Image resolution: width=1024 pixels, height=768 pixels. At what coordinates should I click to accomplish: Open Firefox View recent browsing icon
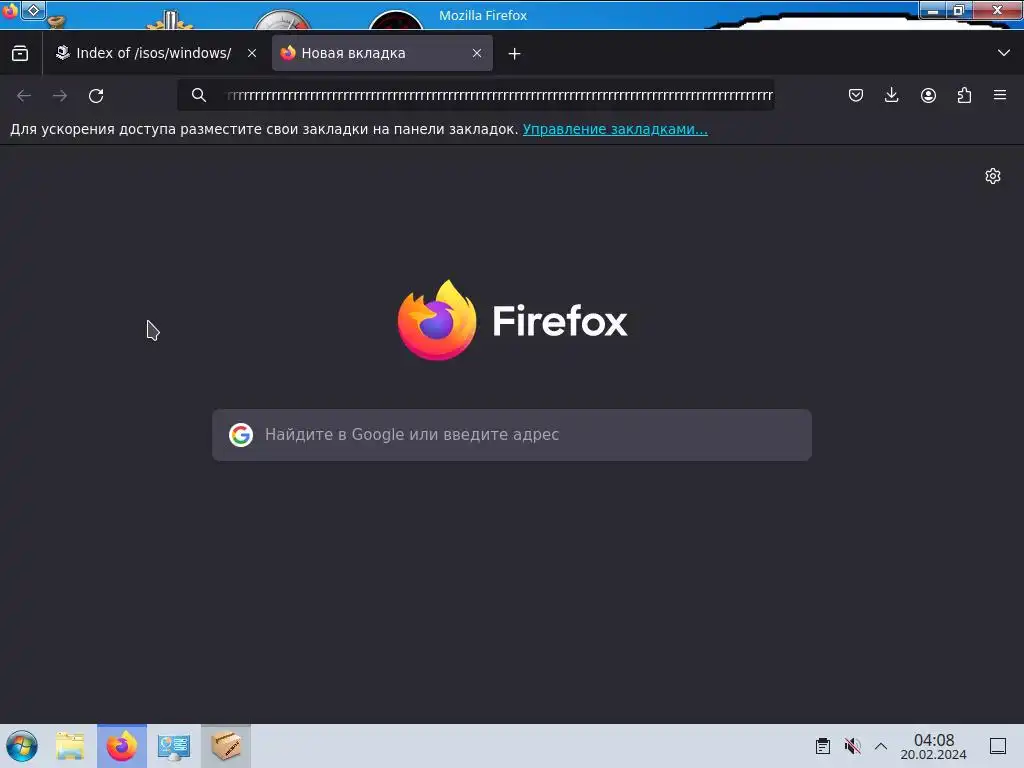tap(20, 54)
